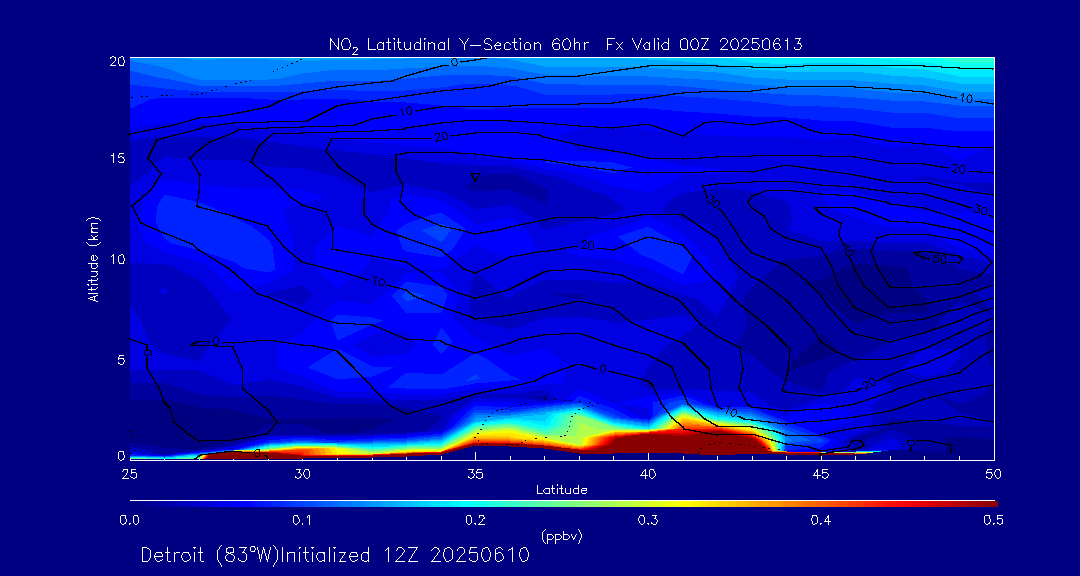Click the colorbar scale label 0.5
The image size is (1080, 576).
(993, 521)
